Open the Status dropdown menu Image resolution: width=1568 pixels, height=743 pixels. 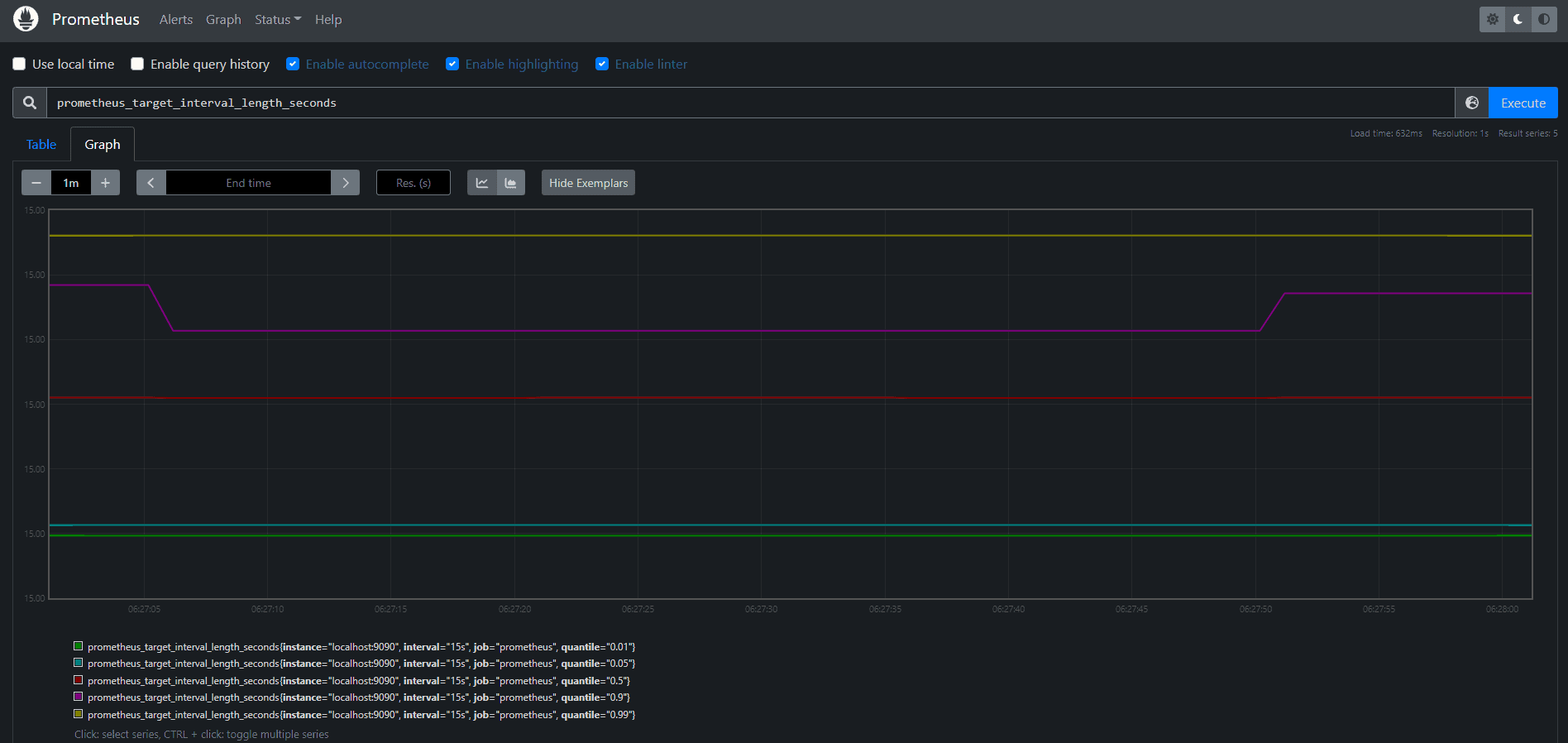(278, 19)
